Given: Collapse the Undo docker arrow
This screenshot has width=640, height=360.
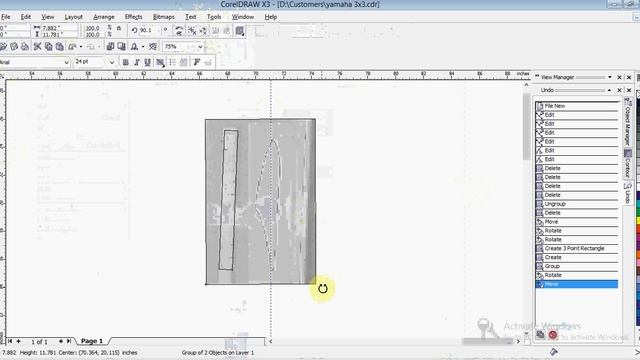Looking at the screenshot, I should point(610,90).
